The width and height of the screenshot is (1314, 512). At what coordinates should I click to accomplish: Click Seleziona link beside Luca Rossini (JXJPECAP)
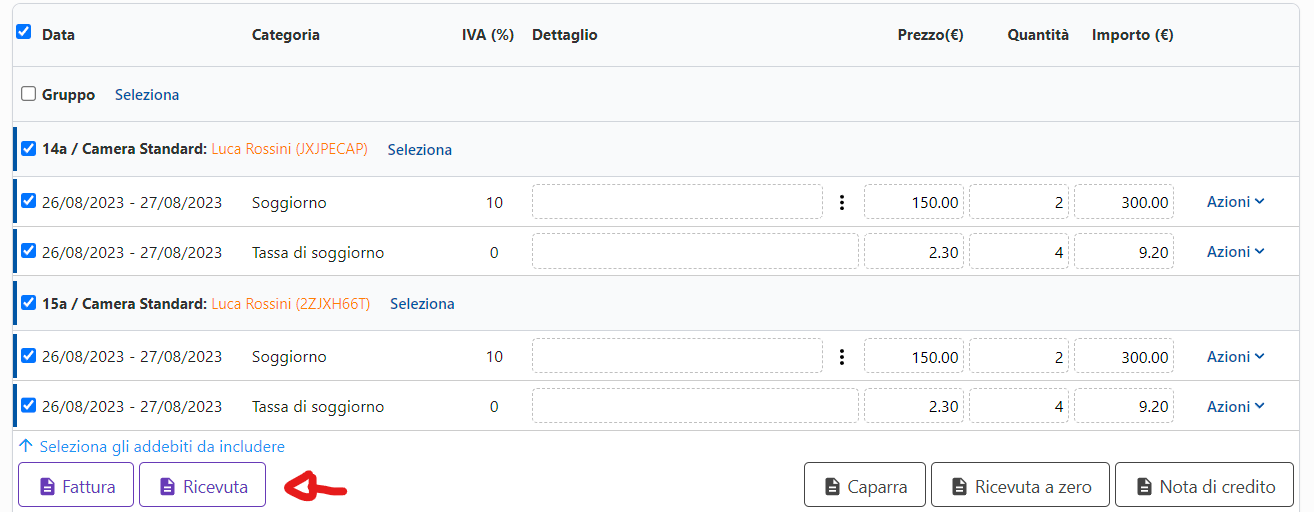420,150
